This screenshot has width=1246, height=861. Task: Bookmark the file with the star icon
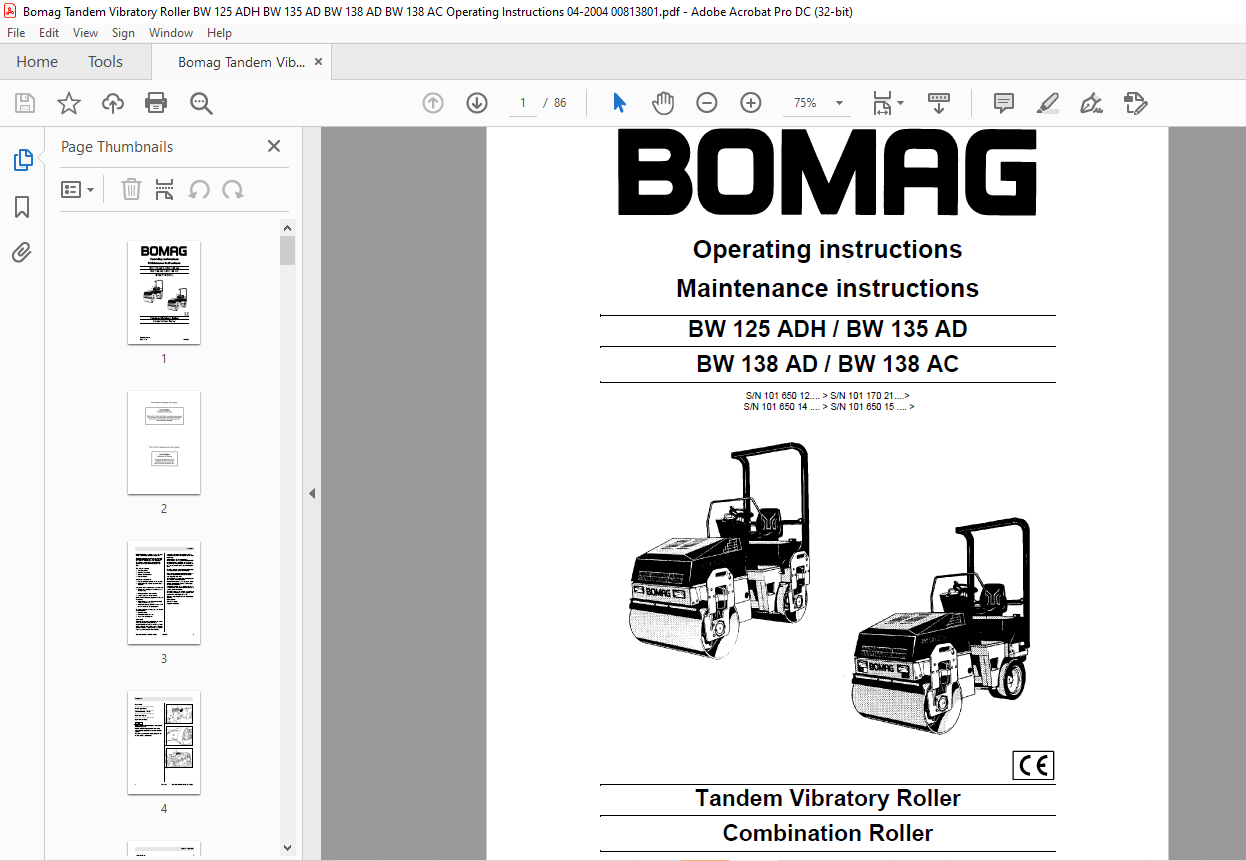[69, 103]
